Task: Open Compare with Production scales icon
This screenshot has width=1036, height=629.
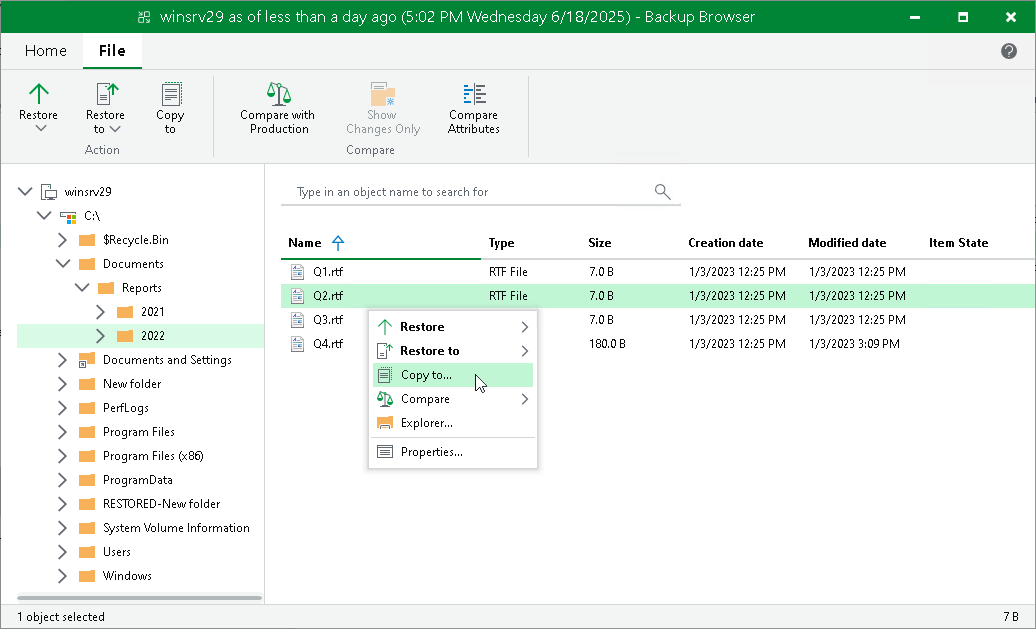Action: point(278,94)
